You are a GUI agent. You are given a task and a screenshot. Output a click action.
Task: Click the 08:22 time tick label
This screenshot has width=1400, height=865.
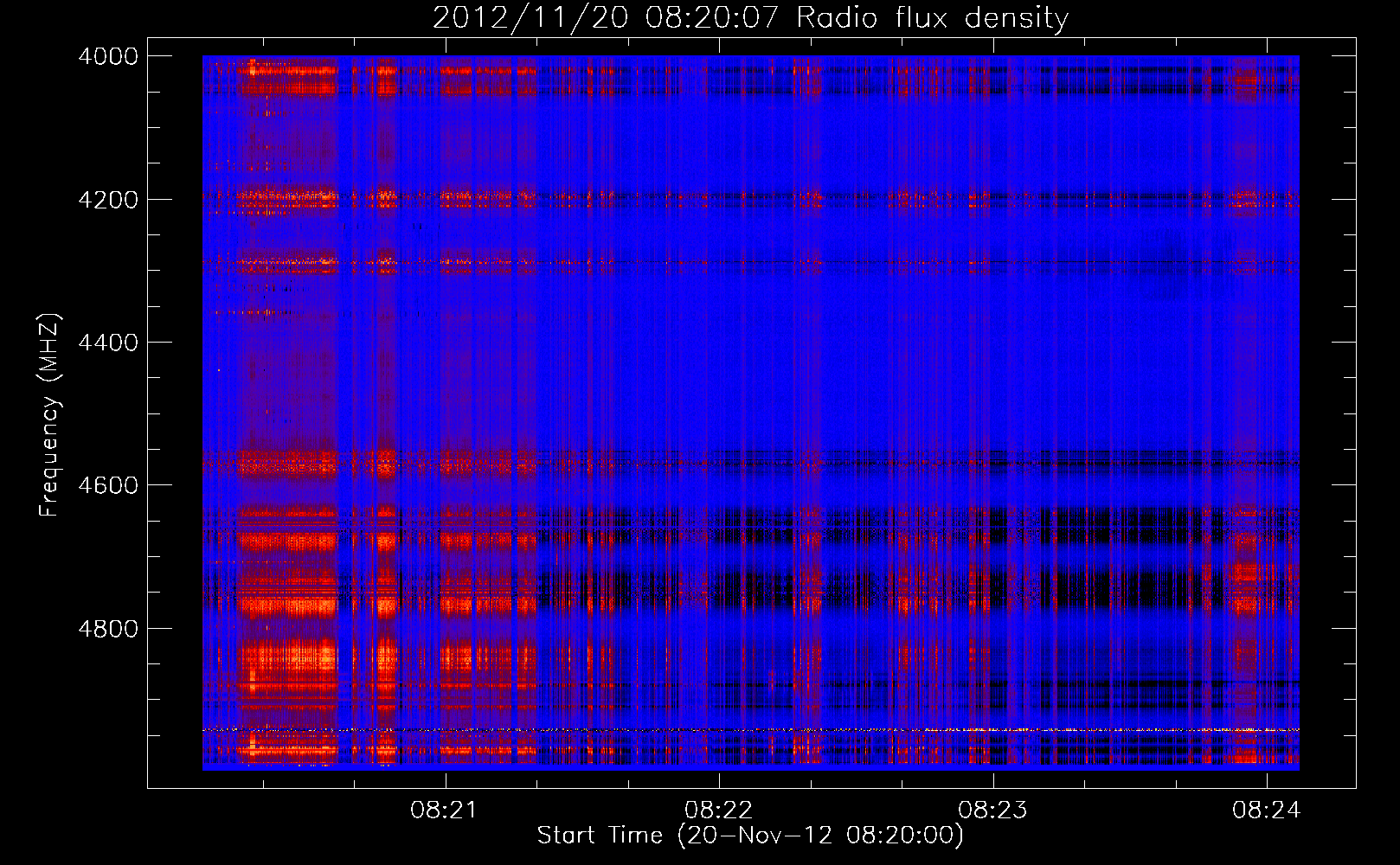(x=718, y=811)
